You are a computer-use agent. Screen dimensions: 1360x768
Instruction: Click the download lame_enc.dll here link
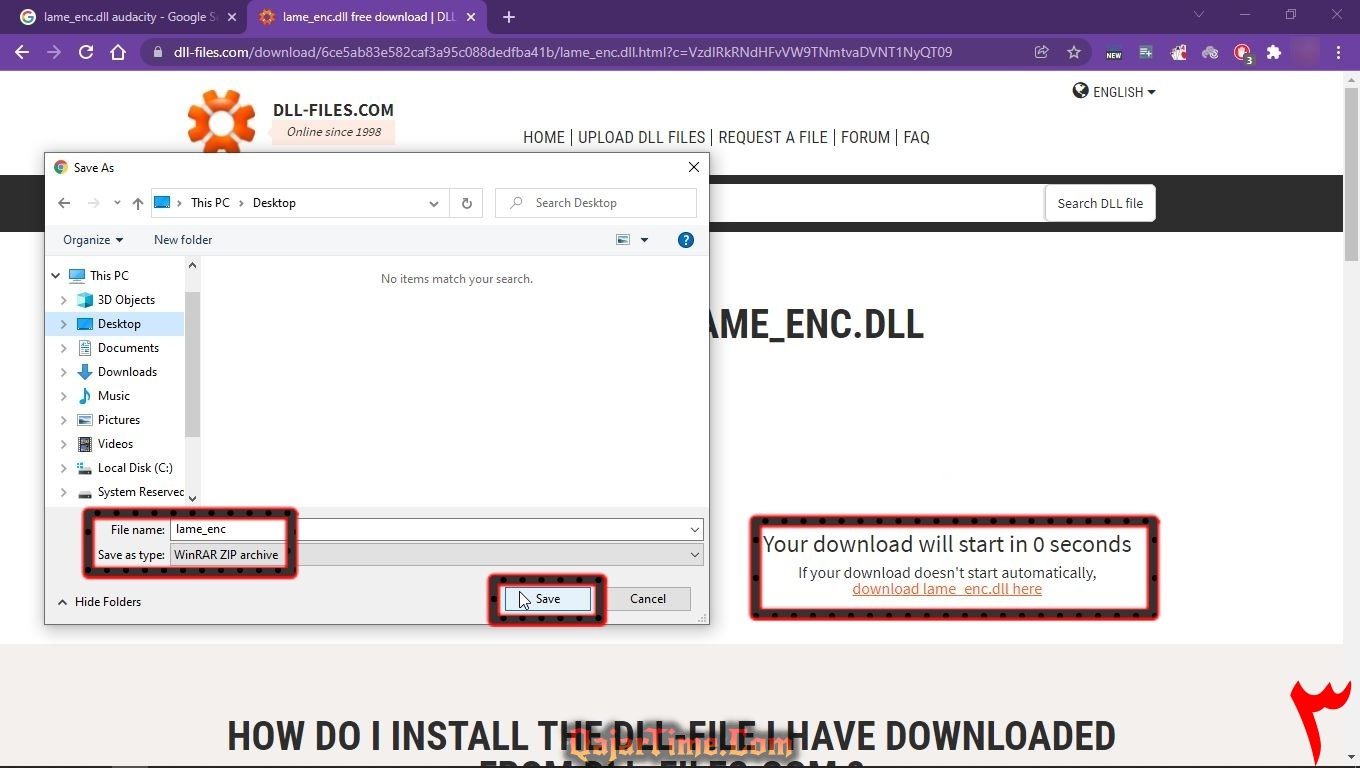click(946, 589)
